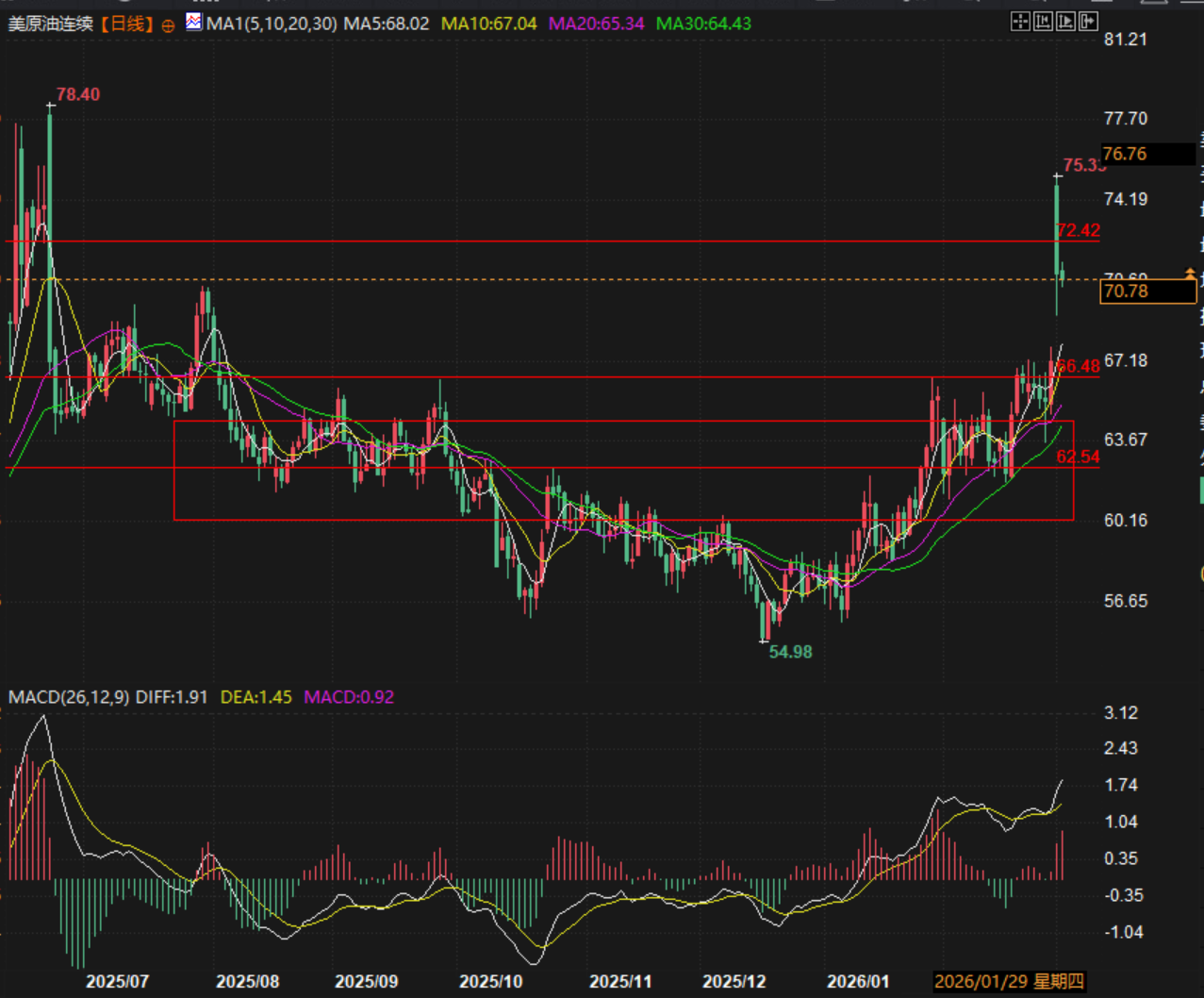
Task: Click the green MA30:64.43 label
Action: (x=703, y=24)
